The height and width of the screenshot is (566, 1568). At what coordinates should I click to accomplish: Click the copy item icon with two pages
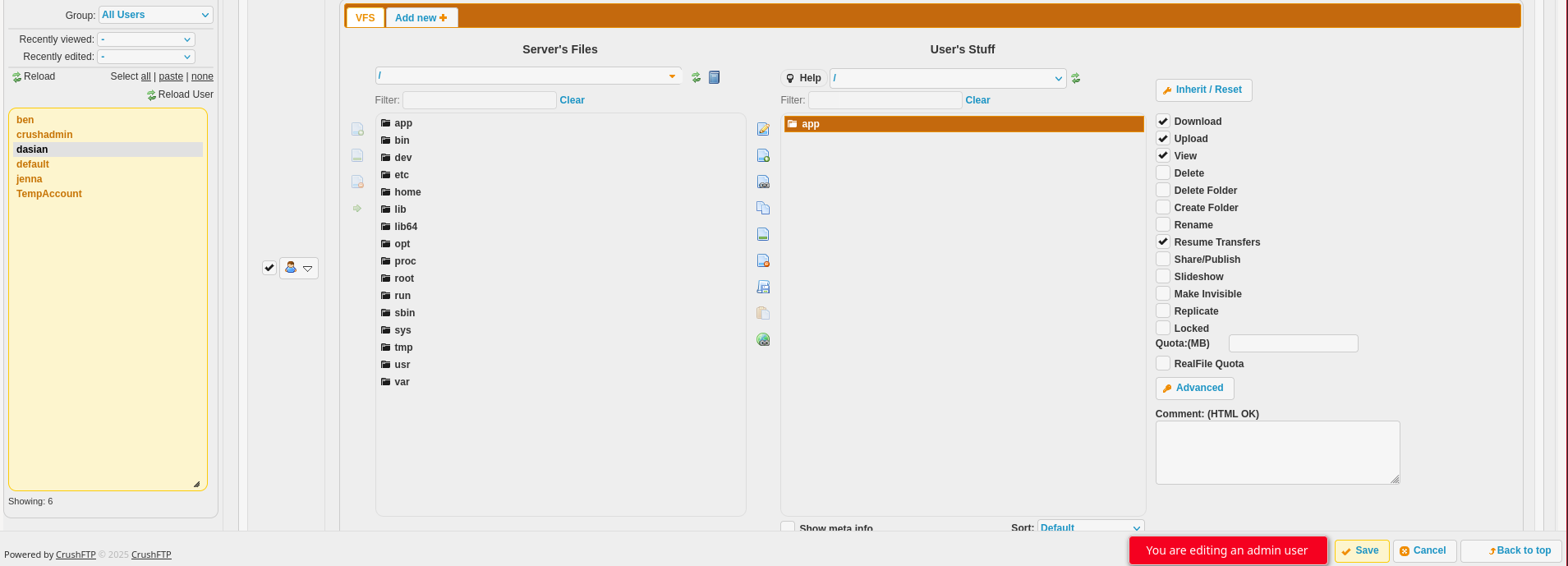pyautogui.click(x=763, y=209)
